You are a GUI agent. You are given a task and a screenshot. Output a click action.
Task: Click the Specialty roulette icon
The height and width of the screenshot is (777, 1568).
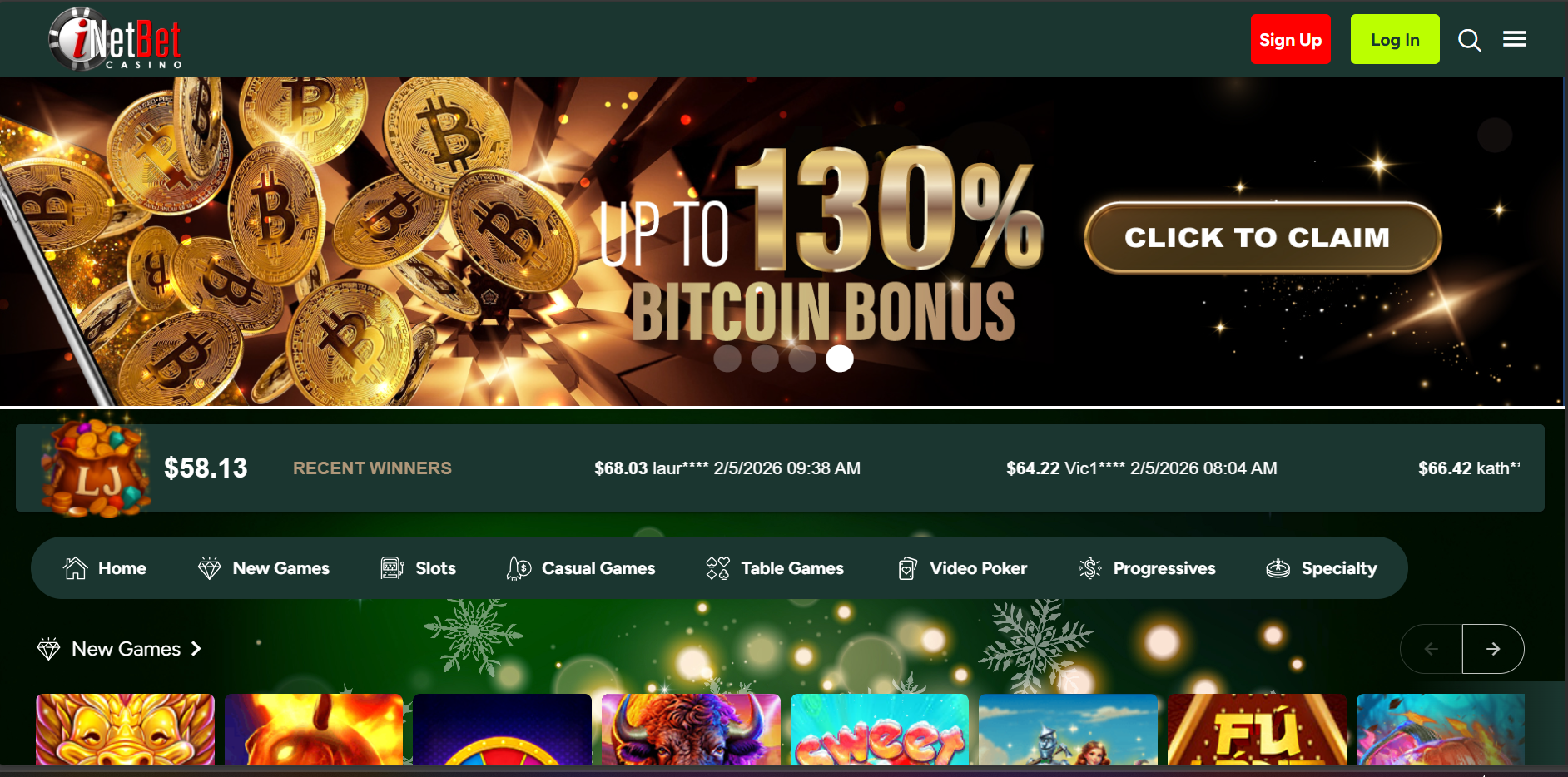click(1278, 568)
